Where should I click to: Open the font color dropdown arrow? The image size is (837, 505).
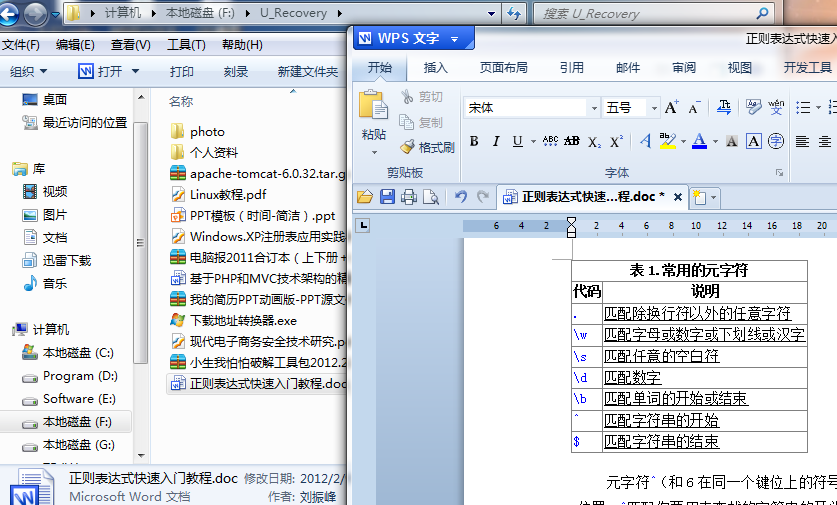[x=715, y=142]
